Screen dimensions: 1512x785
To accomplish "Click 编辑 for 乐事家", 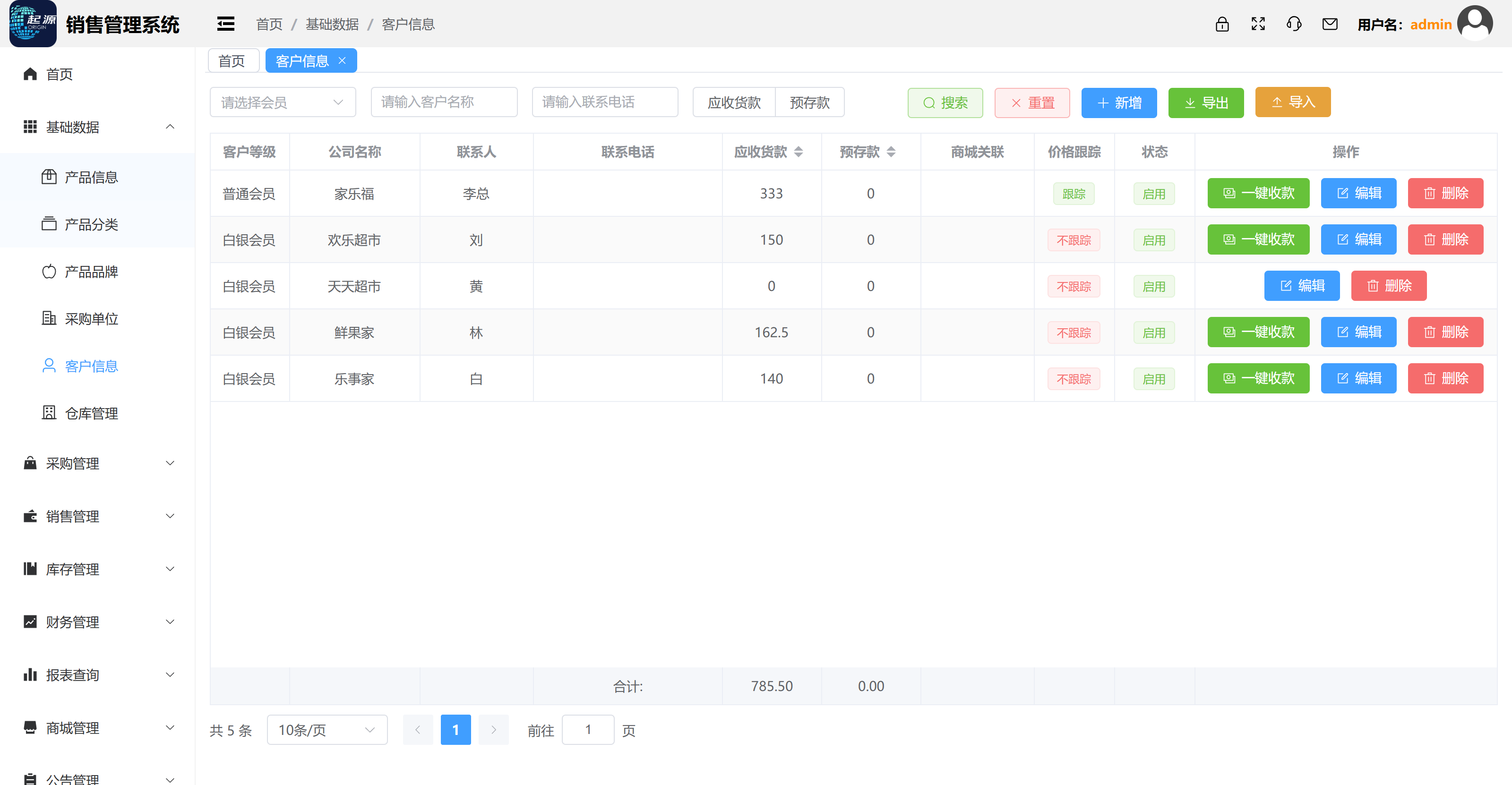I will tap(1359, 378).
